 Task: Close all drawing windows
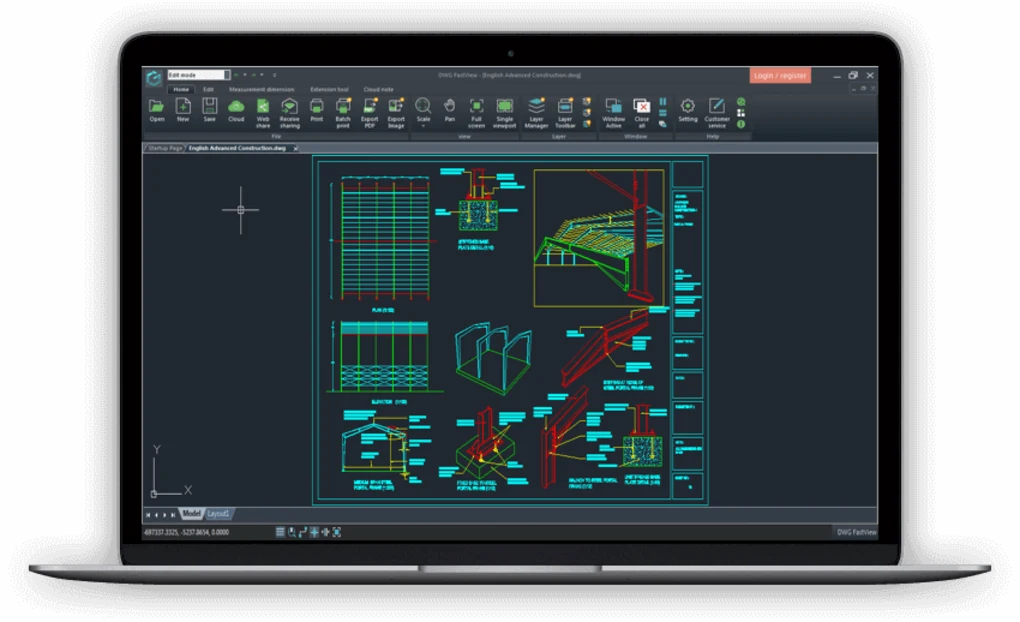641,113
